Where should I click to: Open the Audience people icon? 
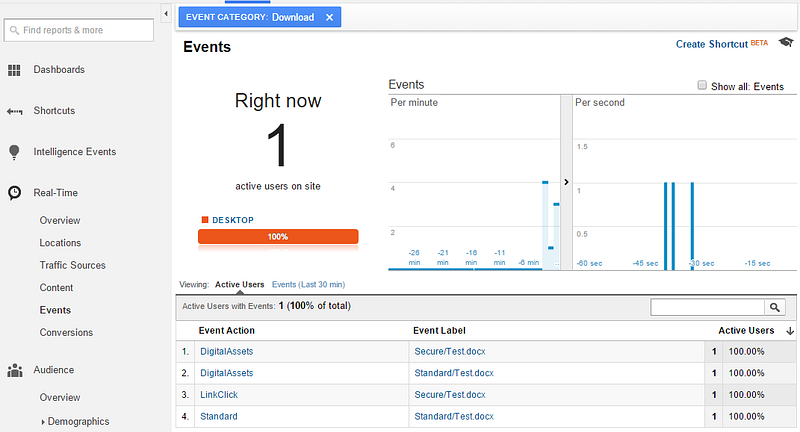[x=15, y=370]
